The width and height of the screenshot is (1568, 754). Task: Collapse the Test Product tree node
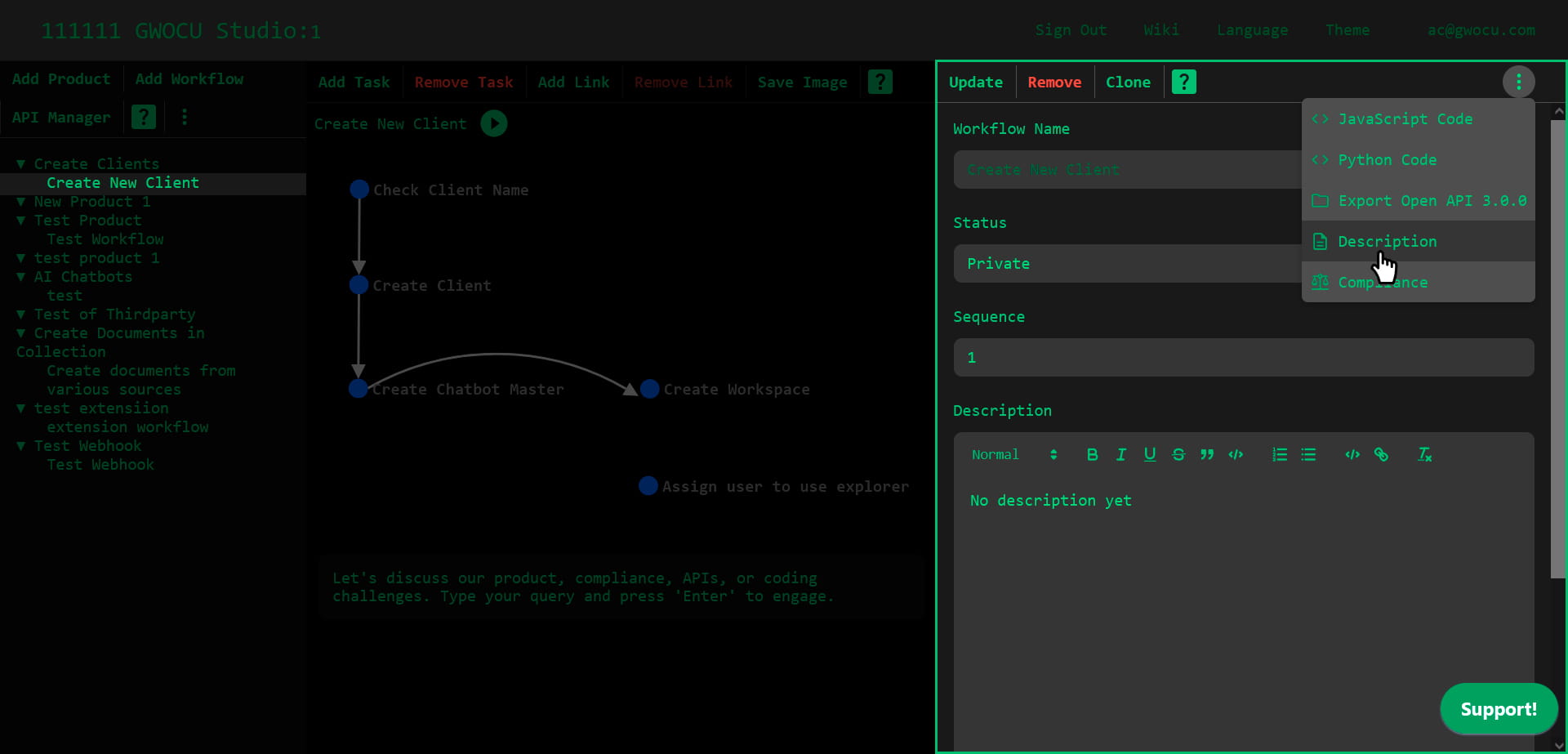point(21,221)
